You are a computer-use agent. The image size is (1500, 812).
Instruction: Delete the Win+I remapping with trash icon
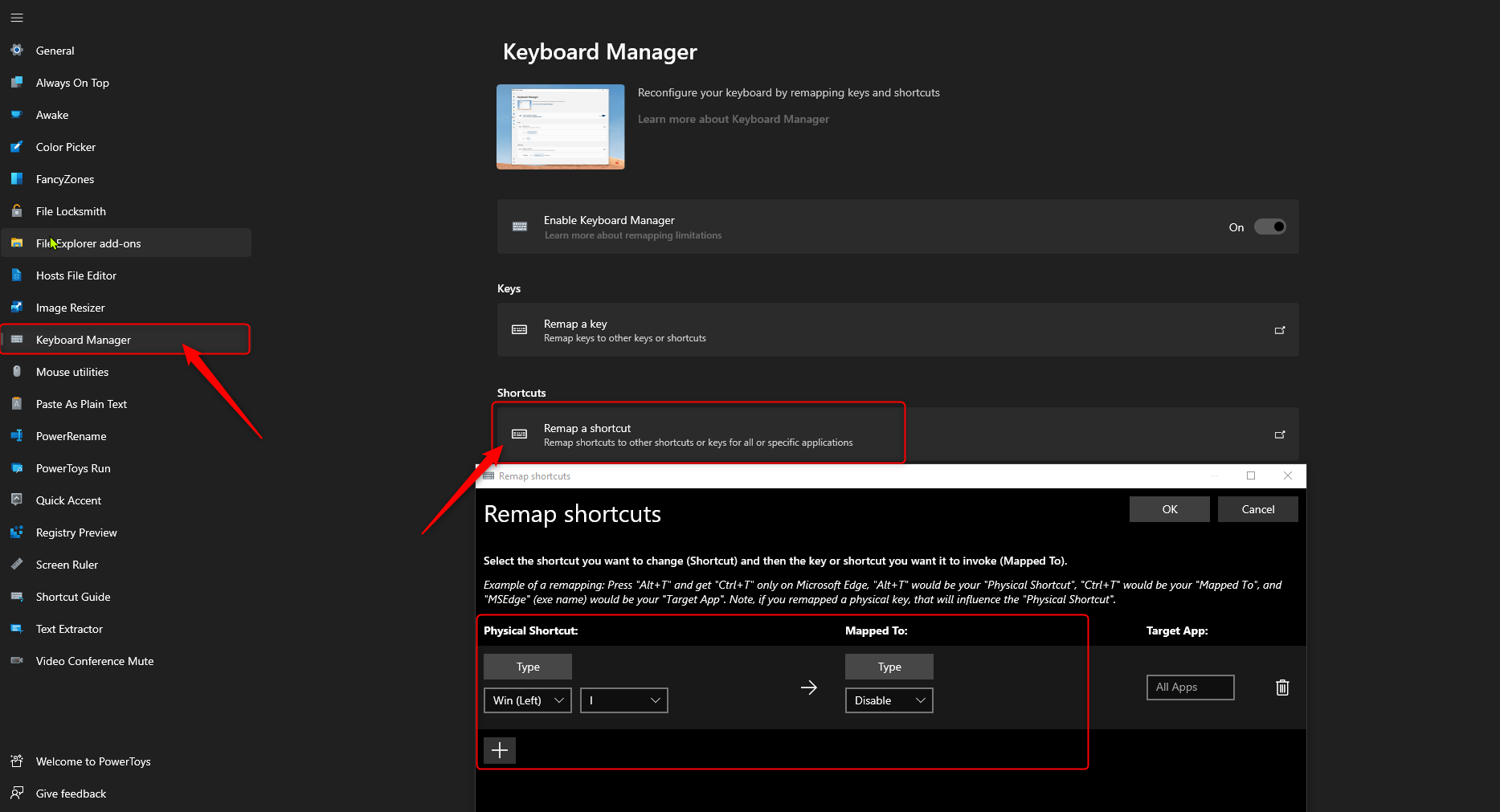[x=1282, y=688]
